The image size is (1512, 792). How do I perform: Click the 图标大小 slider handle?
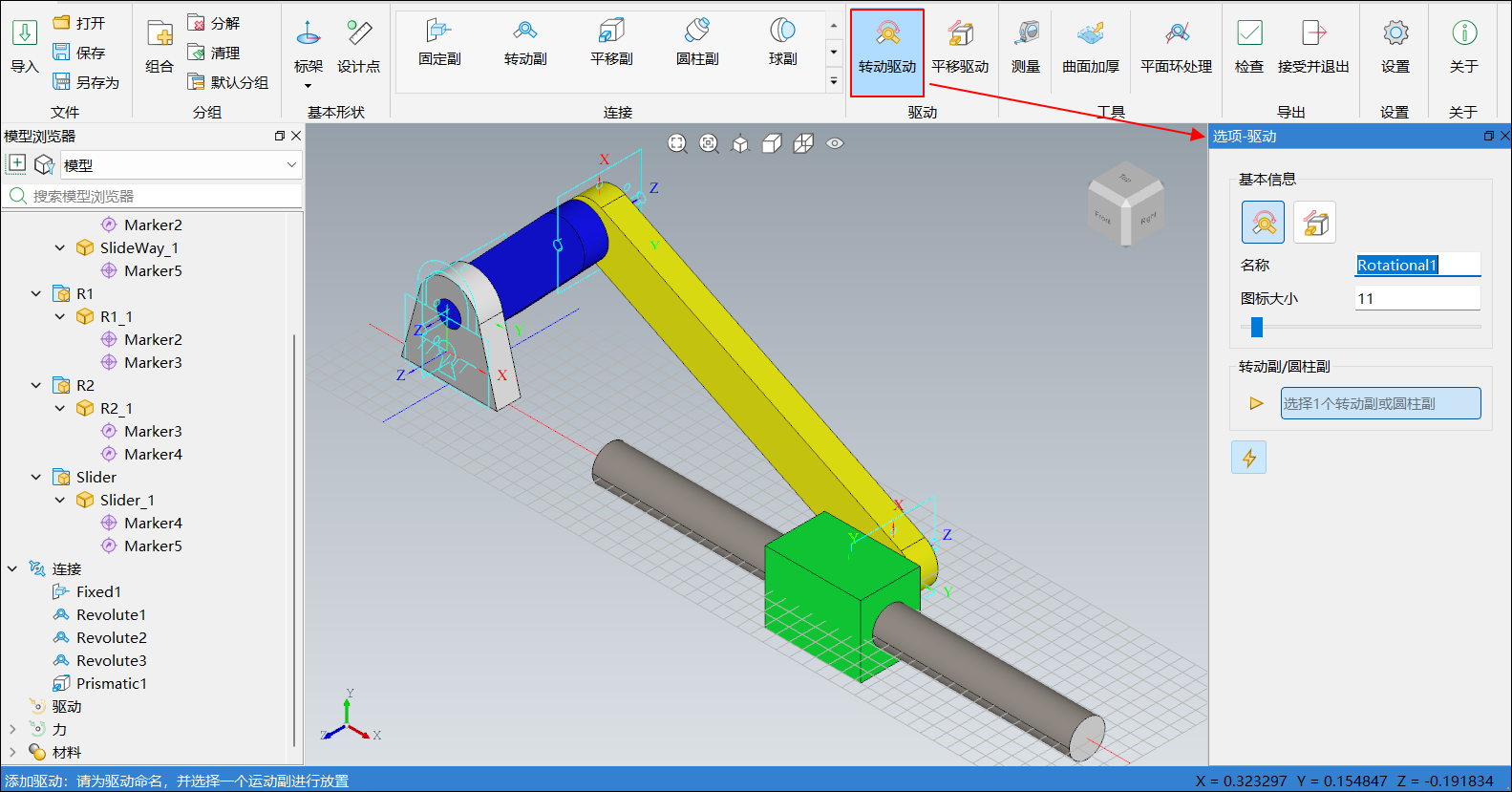tap(1257, 327)
